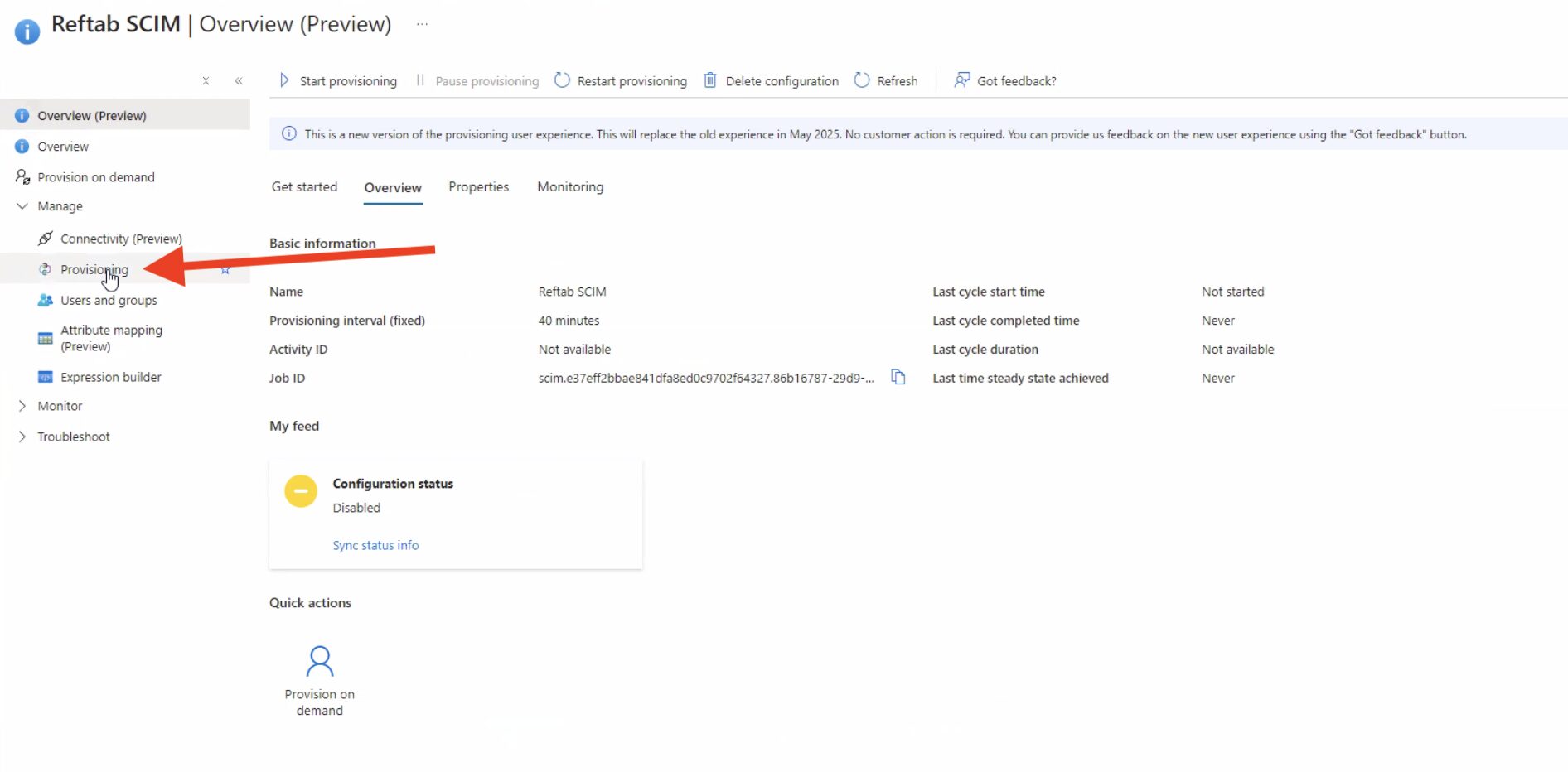Select Provision on demand in the sidebar

(95, 176)
